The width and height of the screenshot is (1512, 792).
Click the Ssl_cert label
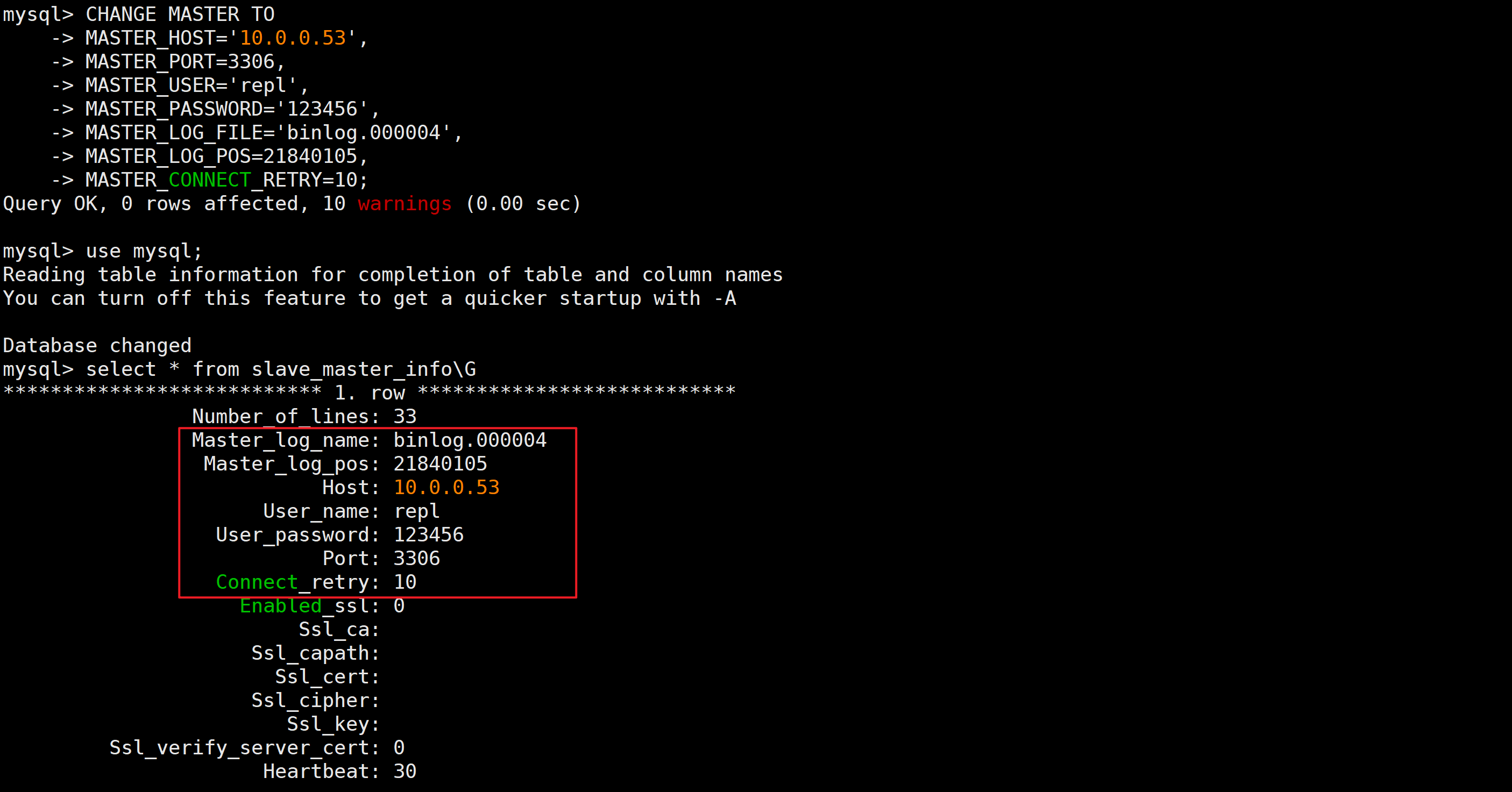(x=327, y=677)
